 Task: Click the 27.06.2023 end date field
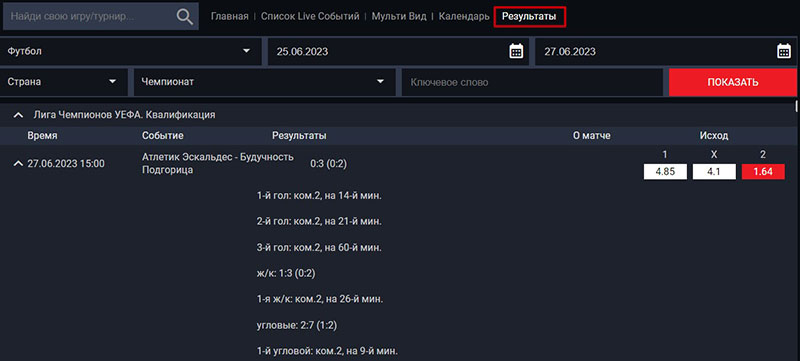[x=666, y=51]
